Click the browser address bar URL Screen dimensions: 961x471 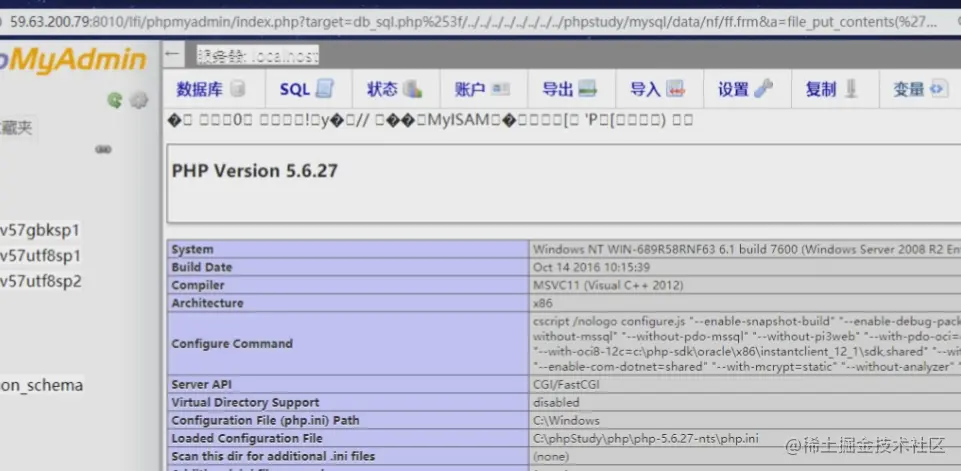point(473,23)
